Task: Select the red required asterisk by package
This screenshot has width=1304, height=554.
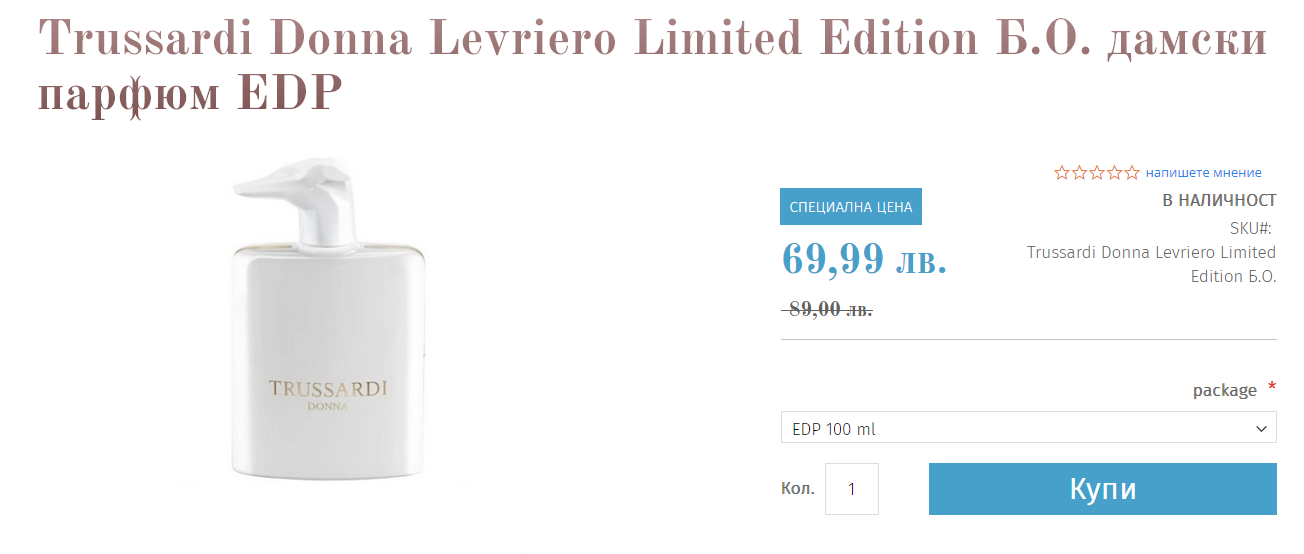Action: pyautogui.click(x=1272, y=387)
